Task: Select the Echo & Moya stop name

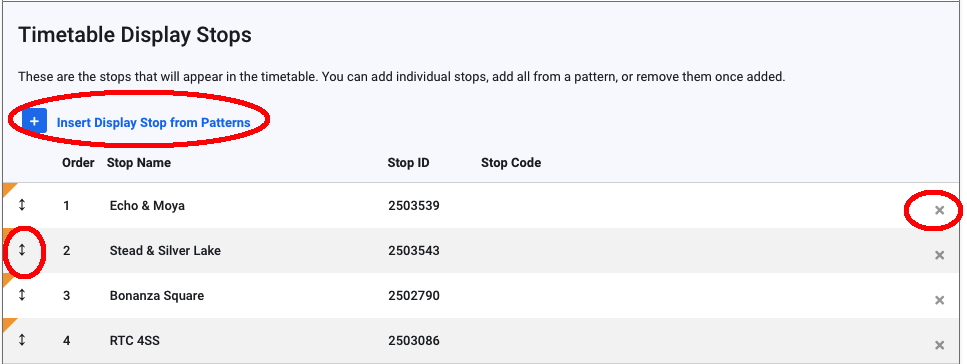Action: tap(147, 205)
